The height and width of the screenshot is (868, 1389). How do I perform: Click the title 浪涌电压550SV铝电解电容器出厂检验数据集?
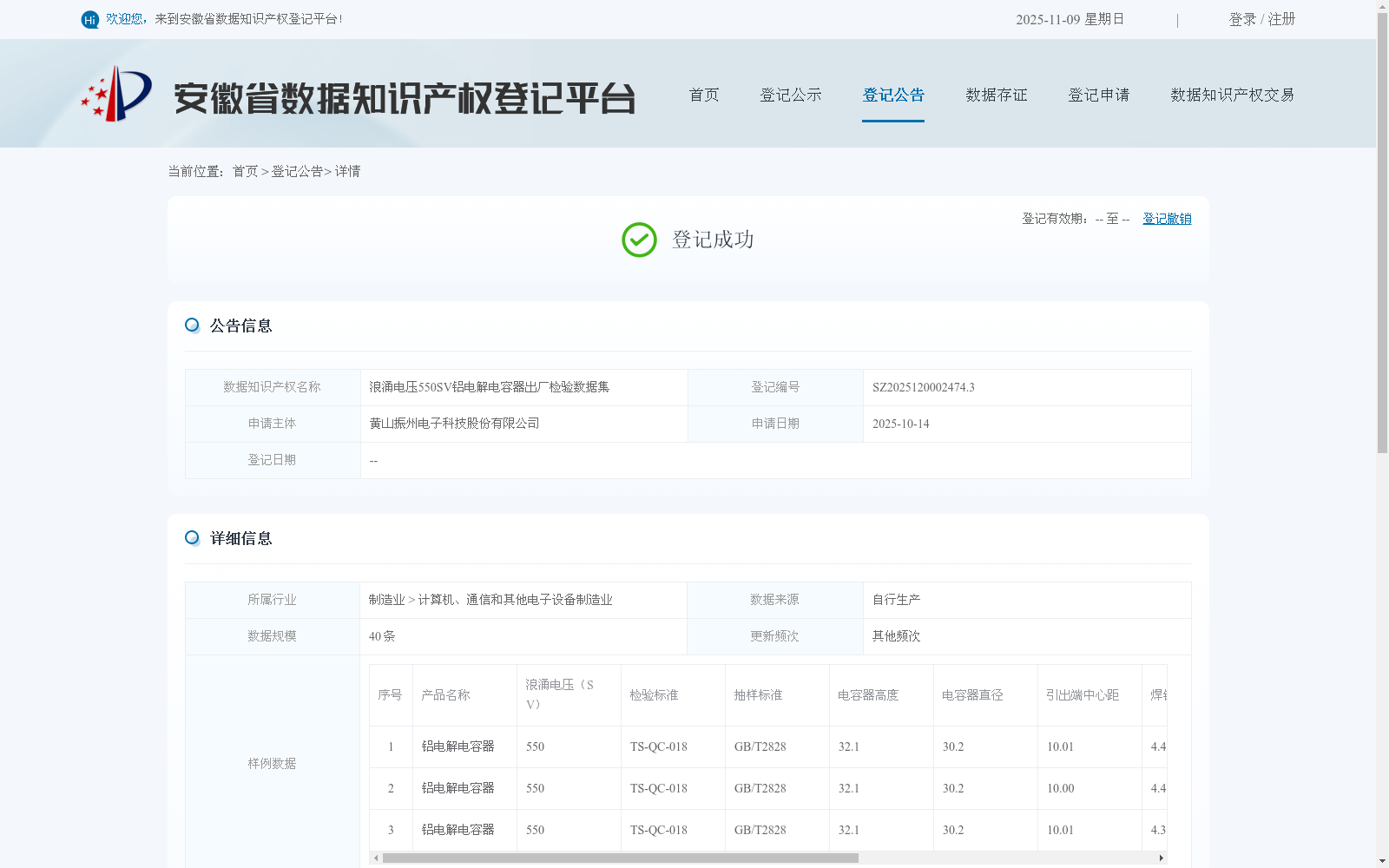489,387
